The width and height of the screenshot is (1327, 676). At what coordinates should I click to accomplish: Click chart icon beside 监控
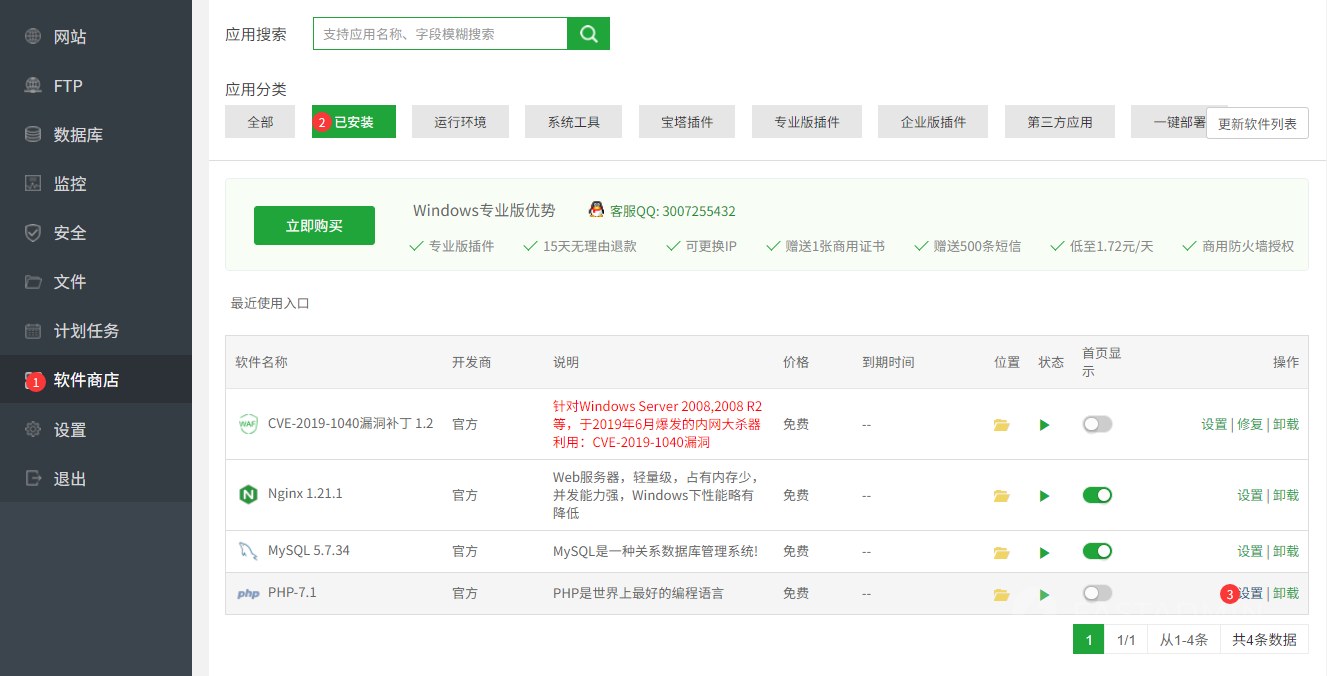pos(33,184)
